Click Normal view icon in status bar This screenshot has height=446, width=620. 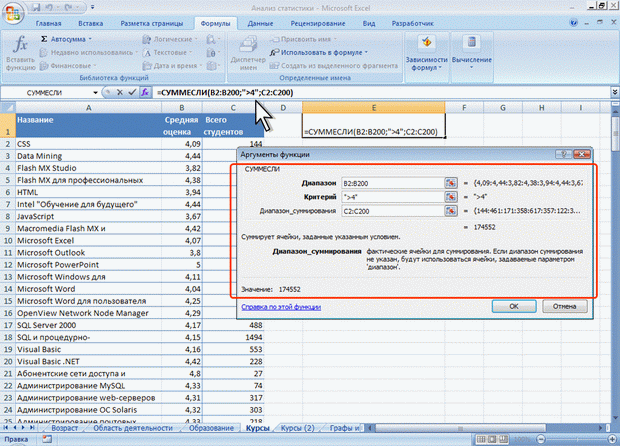click(x=481, y=439)
